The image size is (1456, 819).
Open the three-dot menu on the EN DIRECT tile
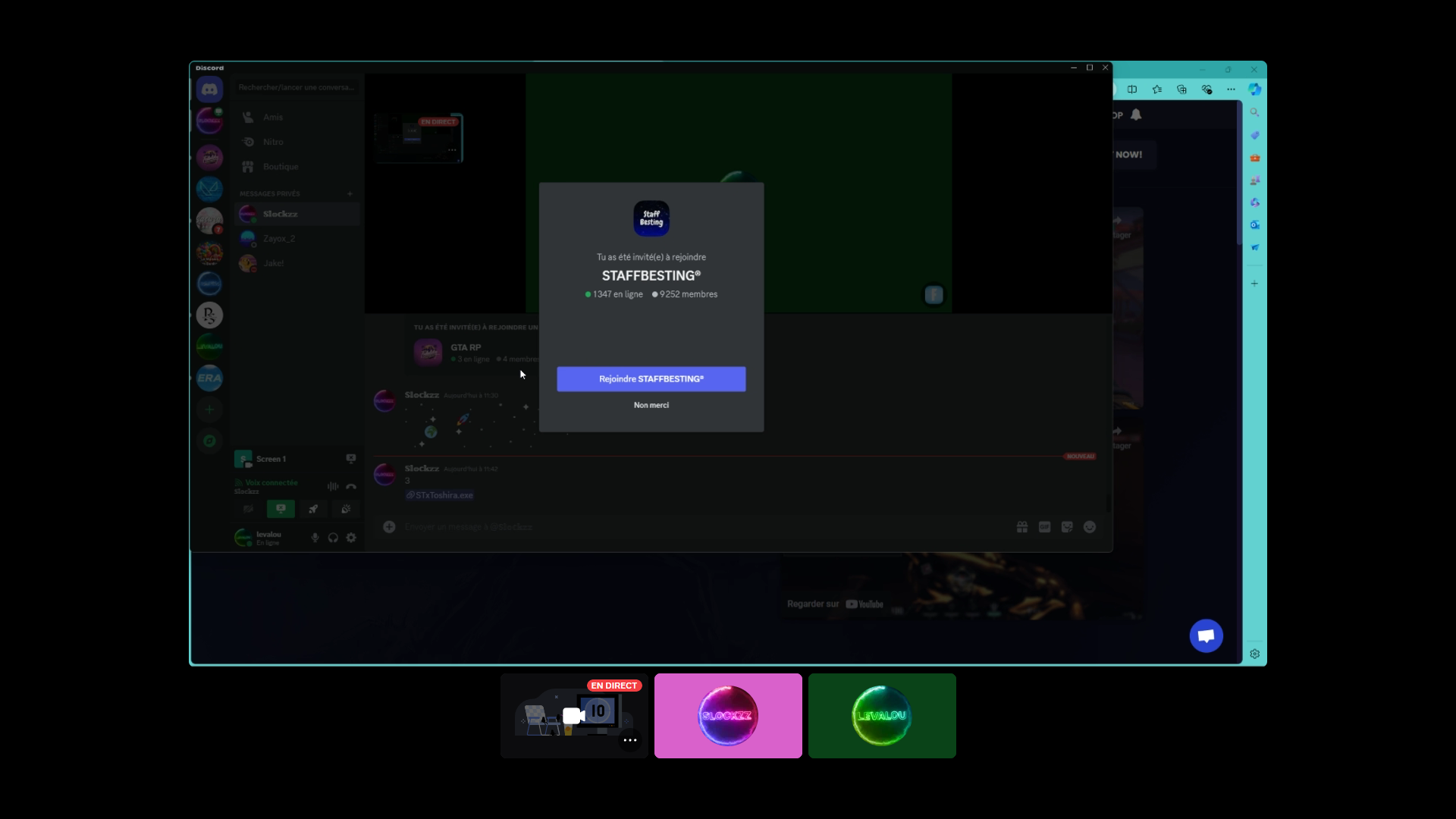click(630, 740)
